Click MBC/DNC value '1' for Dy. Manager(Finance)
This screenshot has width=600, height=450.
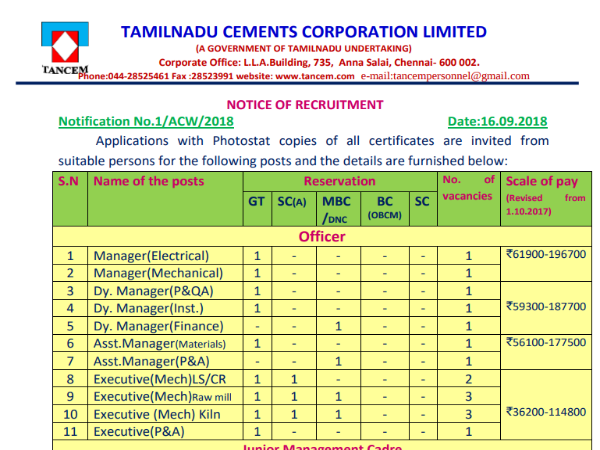pos(338,326)
